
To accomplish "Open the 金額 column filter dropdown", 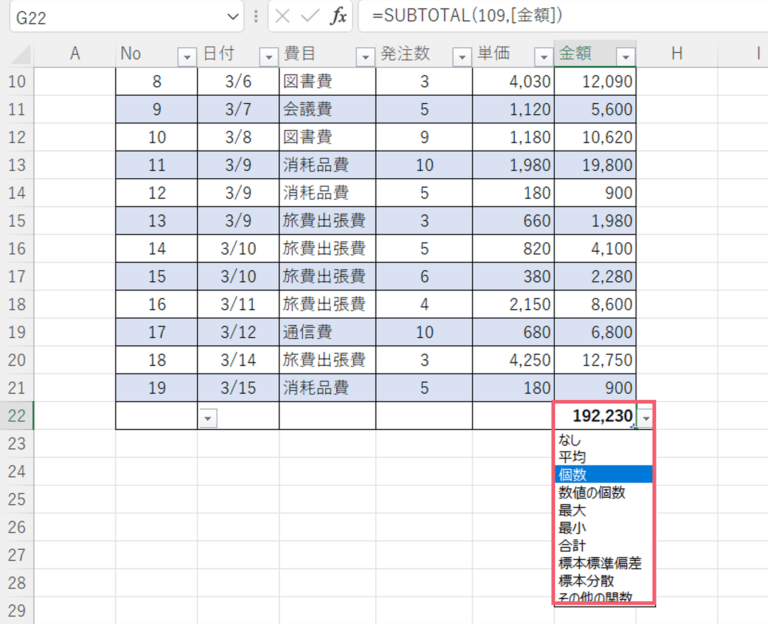I will tap(625, 56).
